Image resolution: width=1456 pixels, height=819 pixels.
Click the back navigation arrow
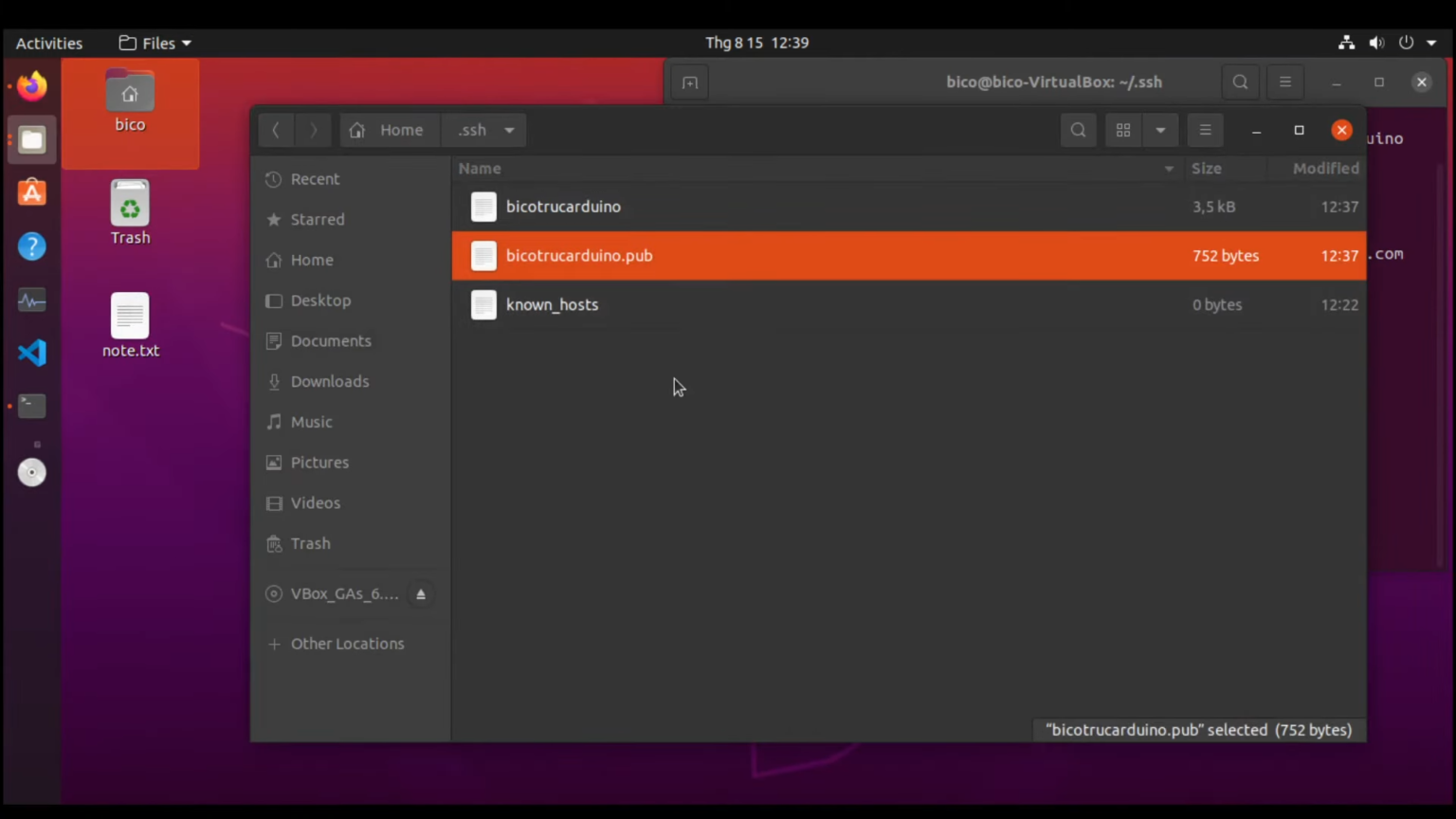click(276, 130)
